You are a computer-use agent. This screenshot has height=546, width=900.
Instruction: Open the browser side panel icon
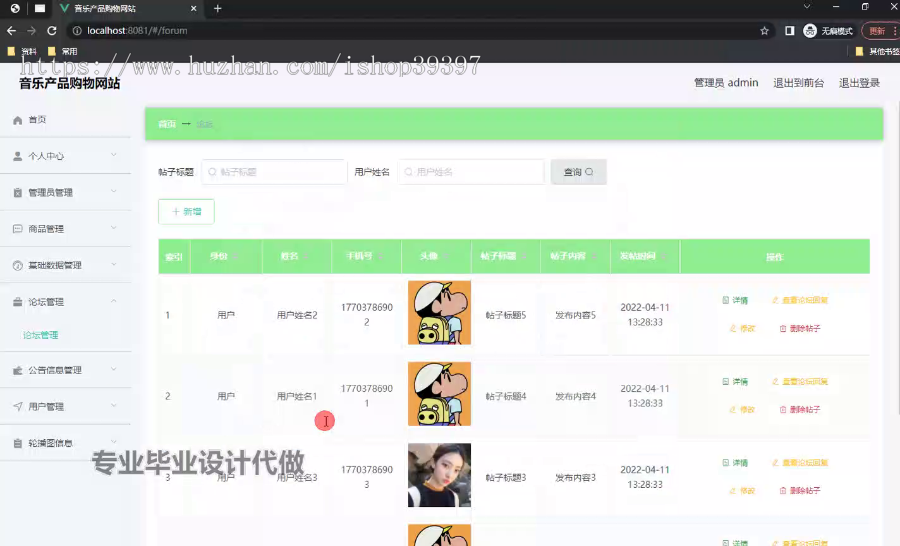(790, 31)
